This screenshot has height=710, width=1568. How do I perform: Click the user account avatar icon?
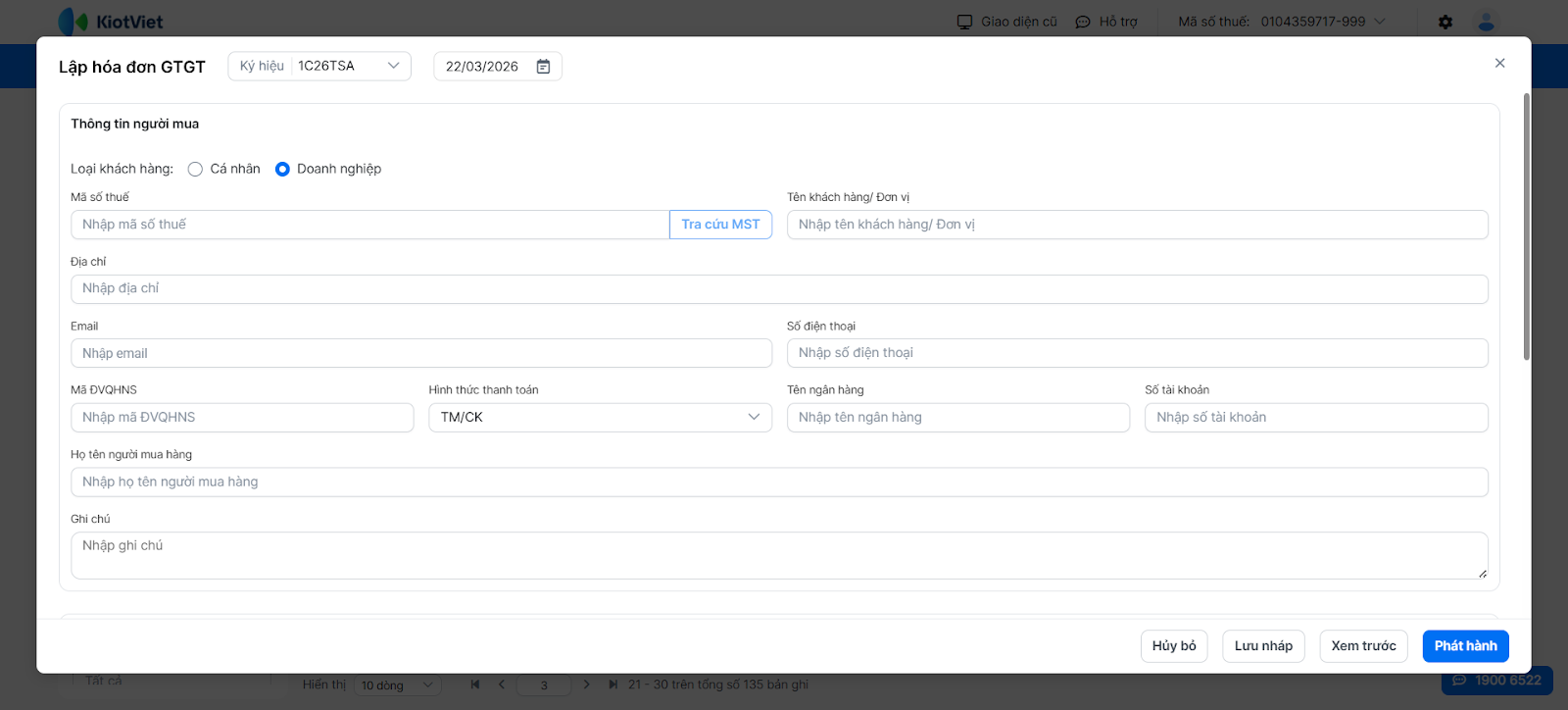click(x=1487, y=22)
